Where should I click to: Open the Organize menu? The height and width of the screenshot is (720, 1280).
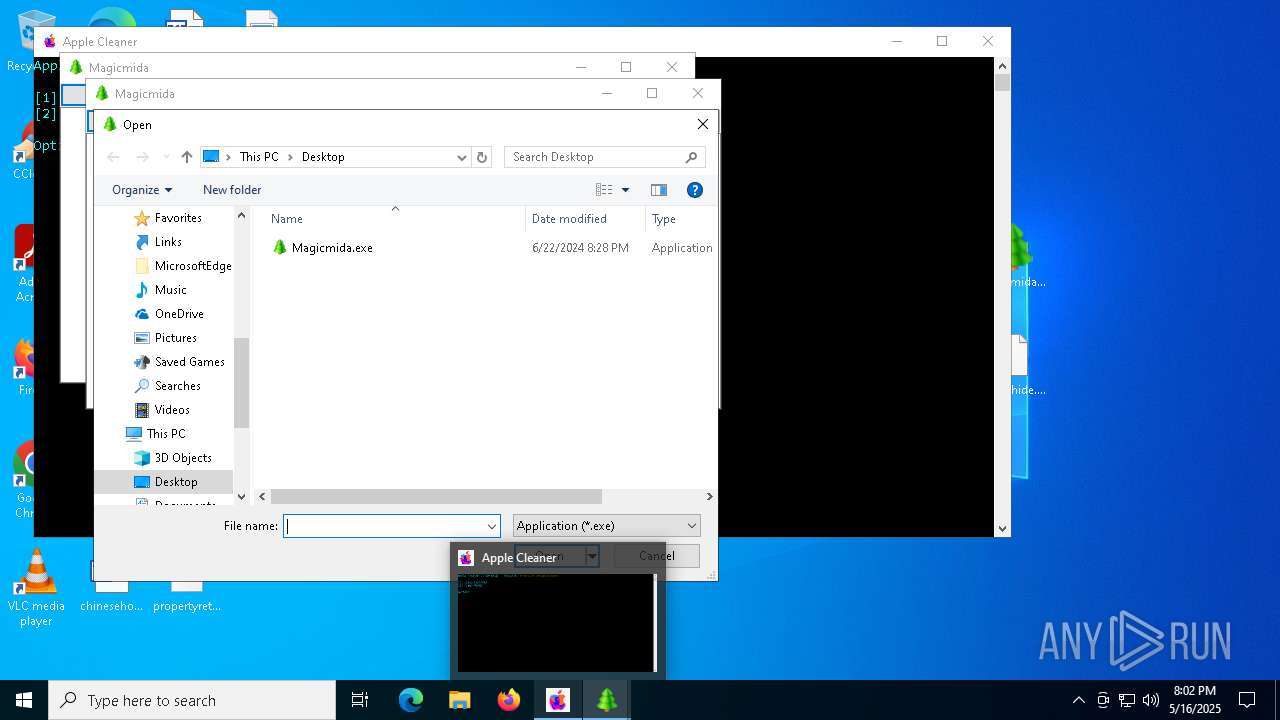(142, 190)
